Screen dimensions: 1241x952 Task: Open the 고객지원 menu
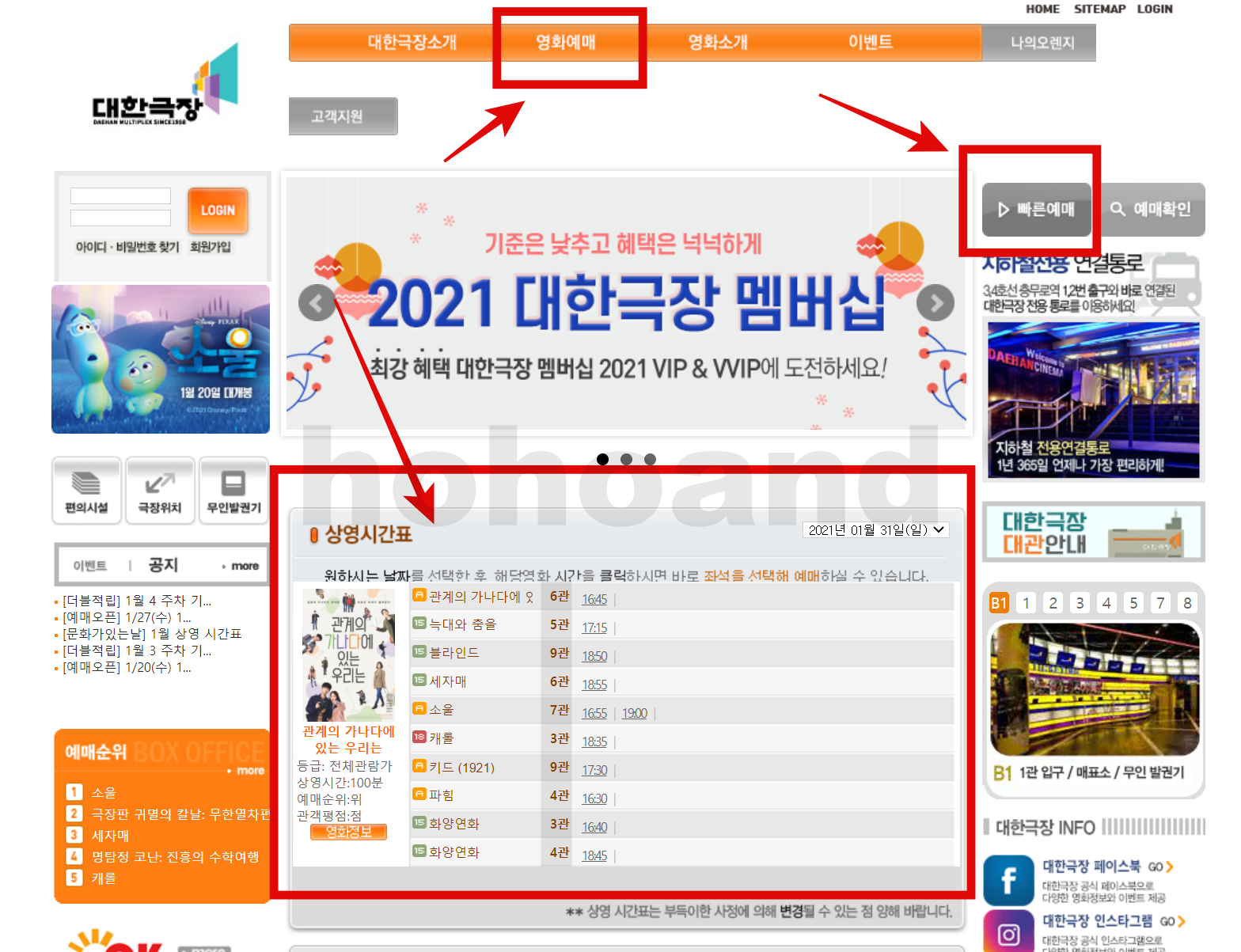click(343, 116)
